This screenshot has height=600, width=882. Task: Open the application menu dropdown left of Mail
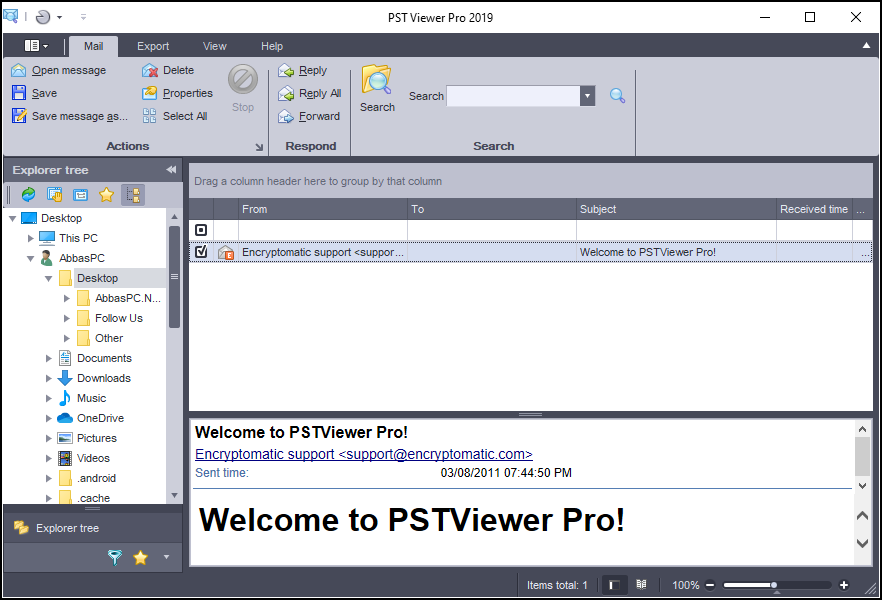(36, 46)
